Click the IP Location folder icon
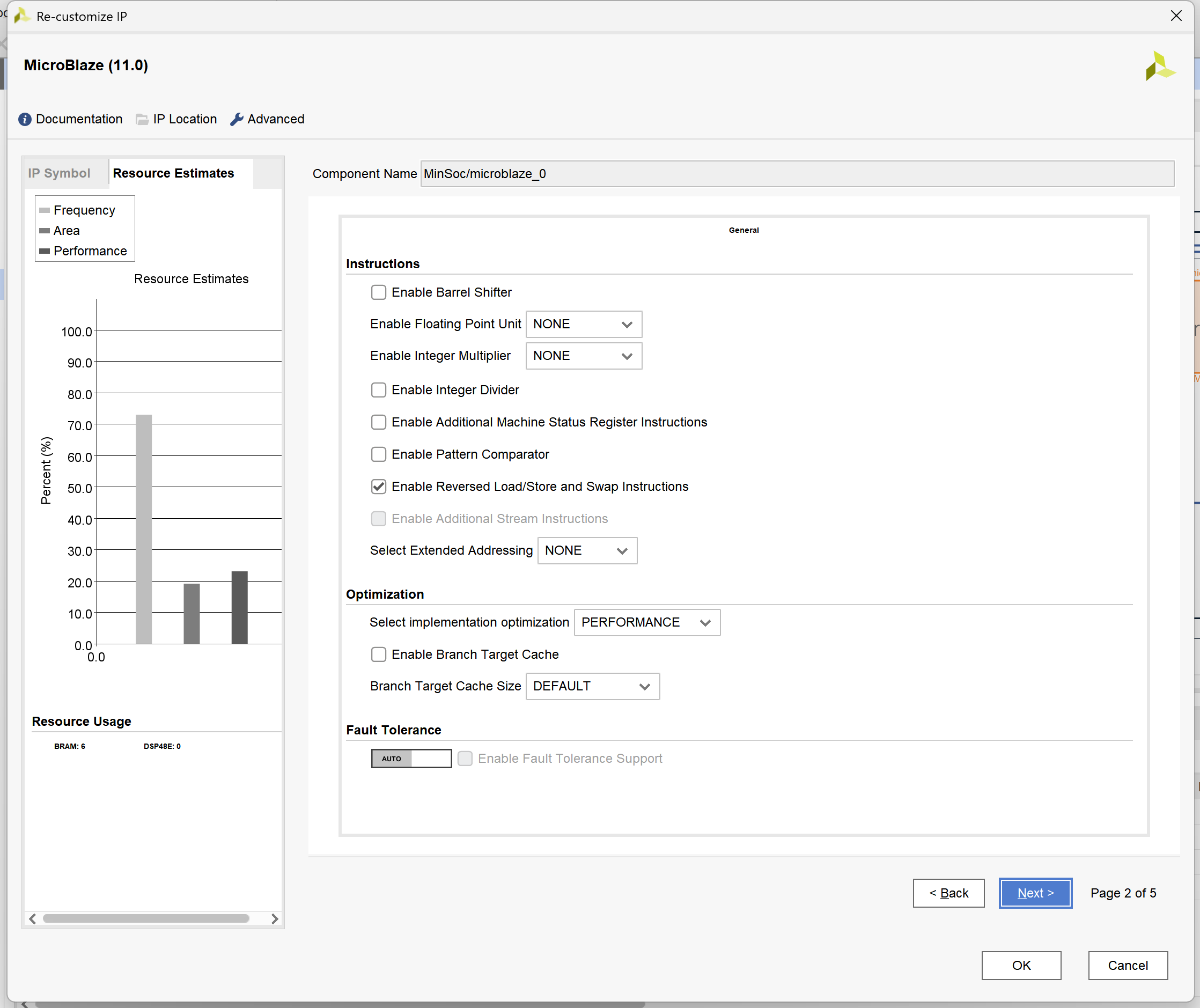 coord(142,120)
